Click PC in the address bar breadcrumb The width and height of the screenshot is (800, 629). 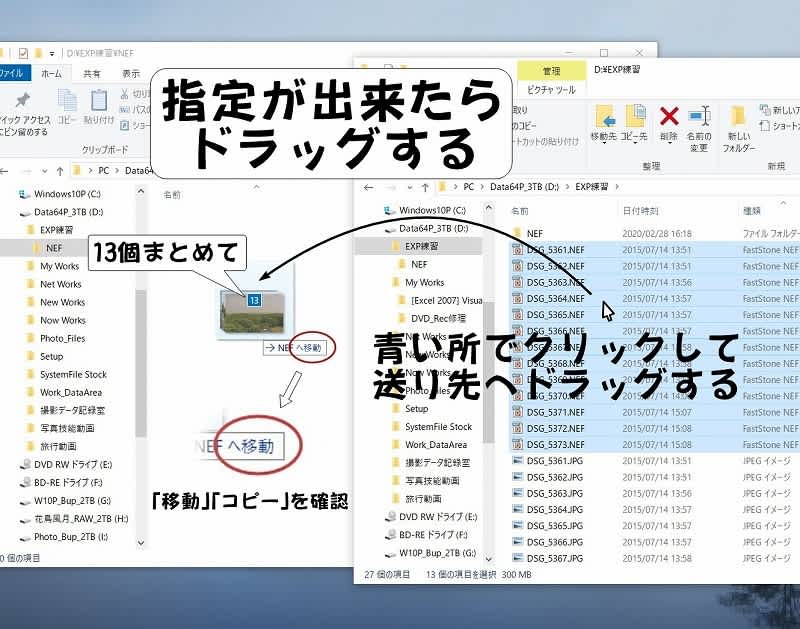pos(467,187)
